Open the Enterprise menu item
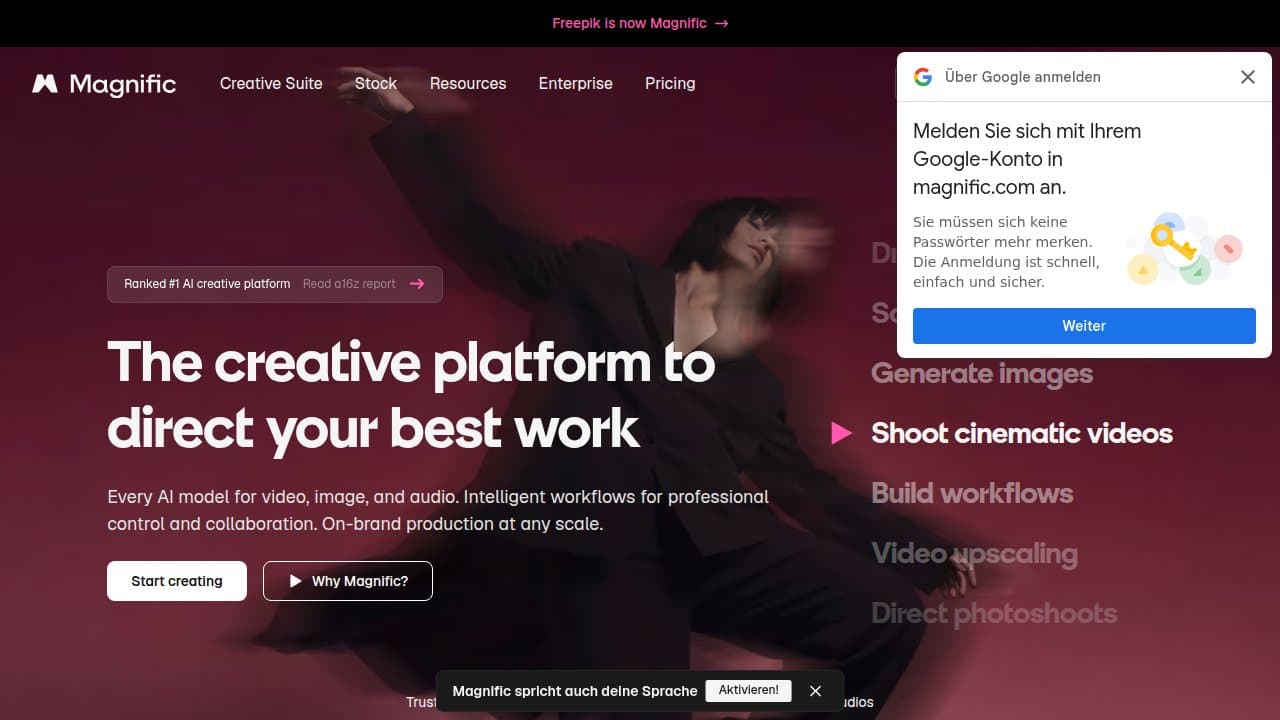This screenshot has height=720, width=1280. click(576, 83)
